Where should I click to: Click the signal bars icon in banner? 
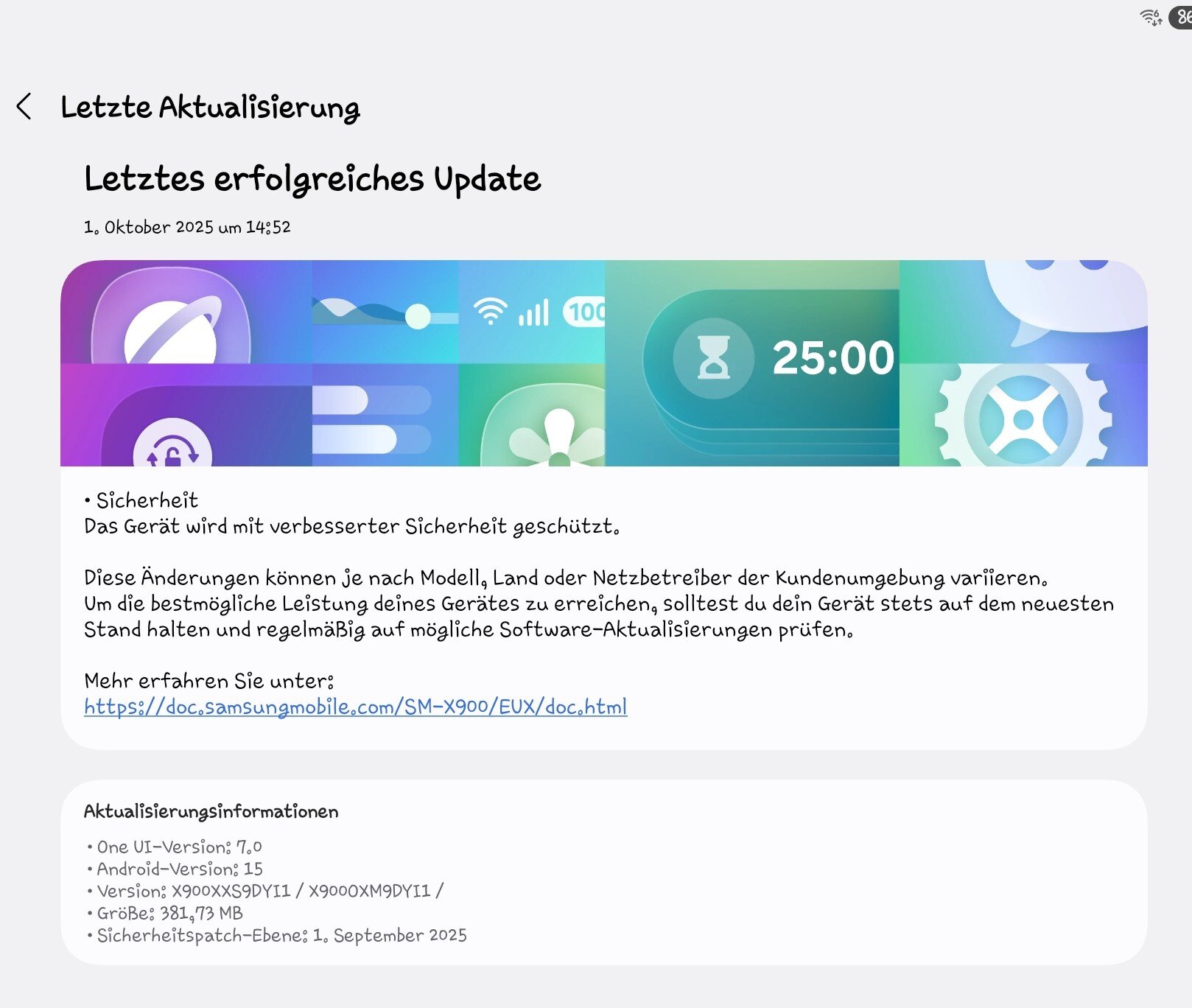point(534,312)
